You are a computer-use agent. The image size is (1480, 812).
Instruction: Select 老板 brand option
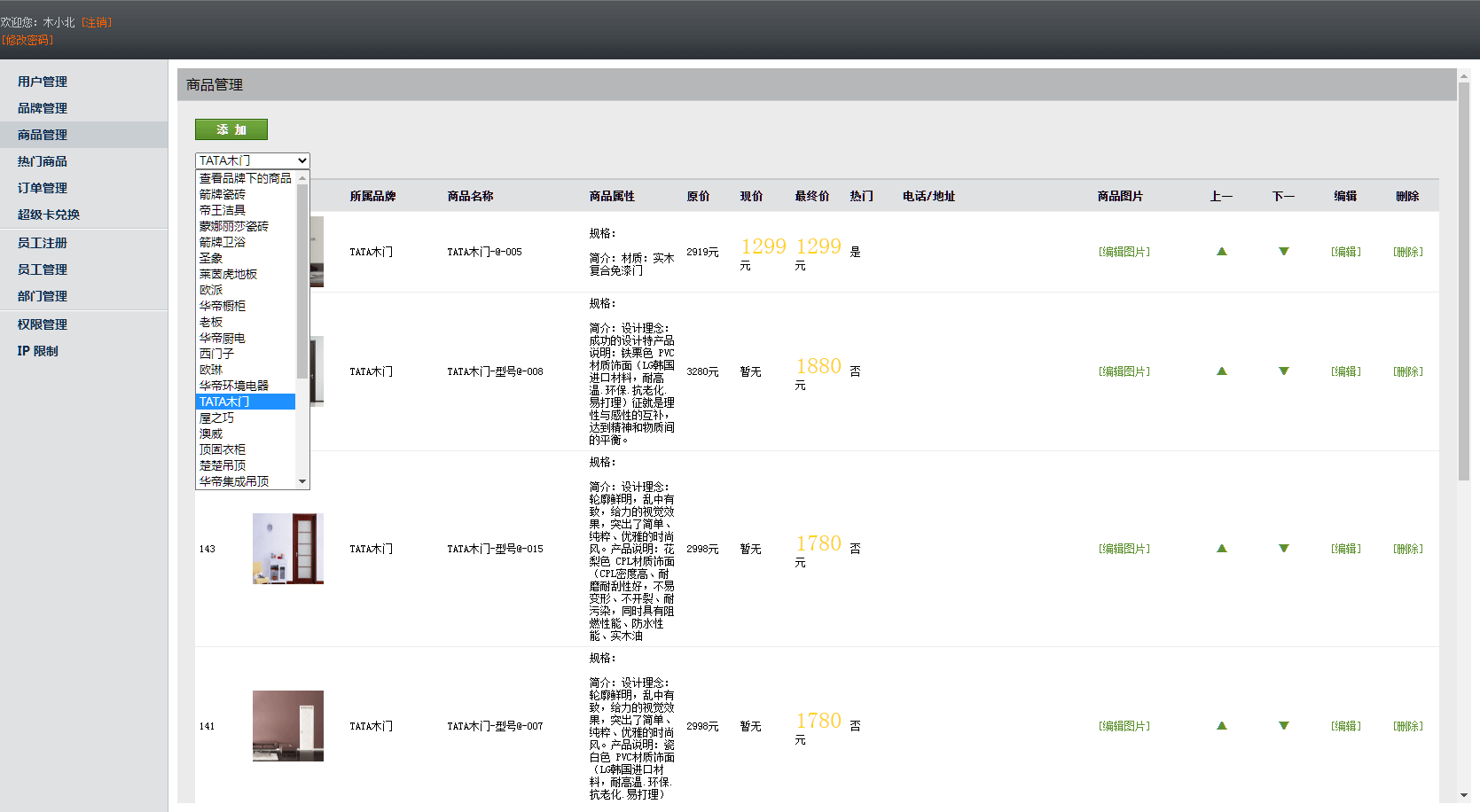point(246,322)
